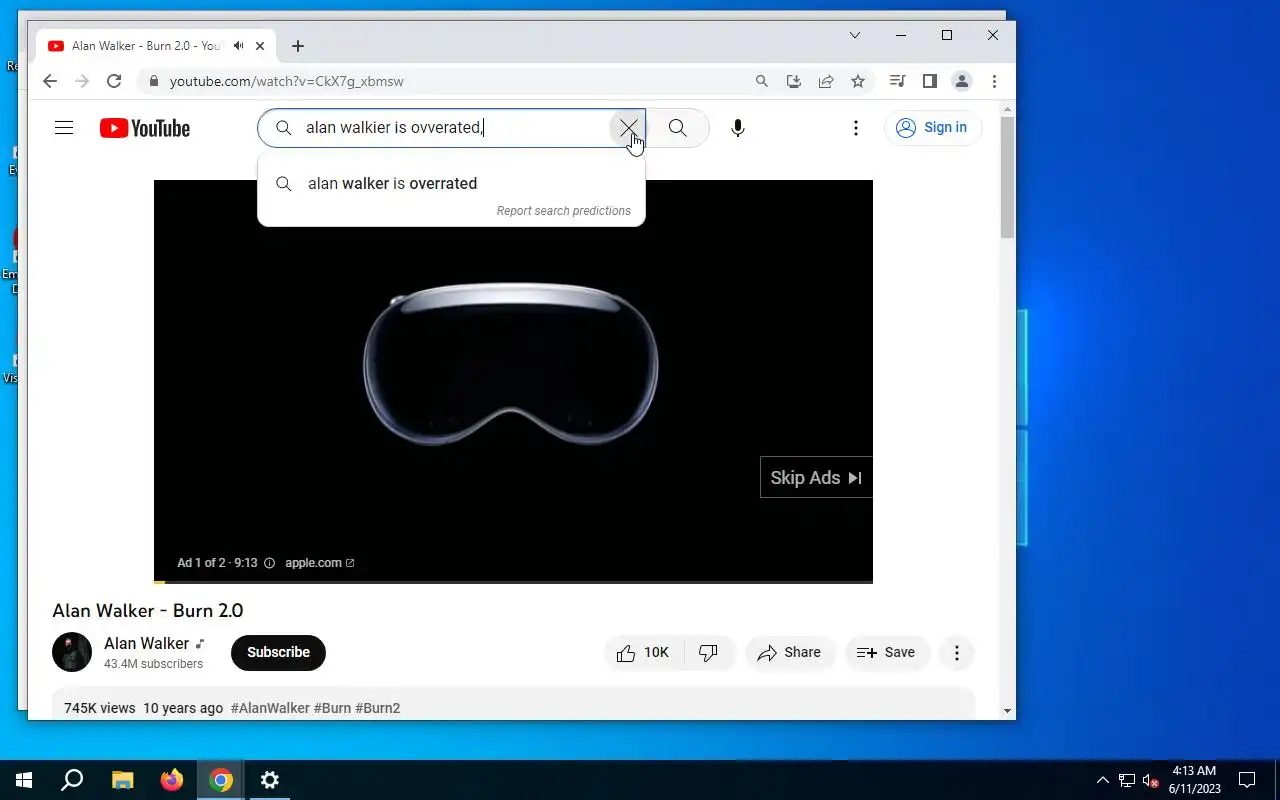Like the video with thumbs up
This screenshot has height=800, width=1280.
(644, 652)
